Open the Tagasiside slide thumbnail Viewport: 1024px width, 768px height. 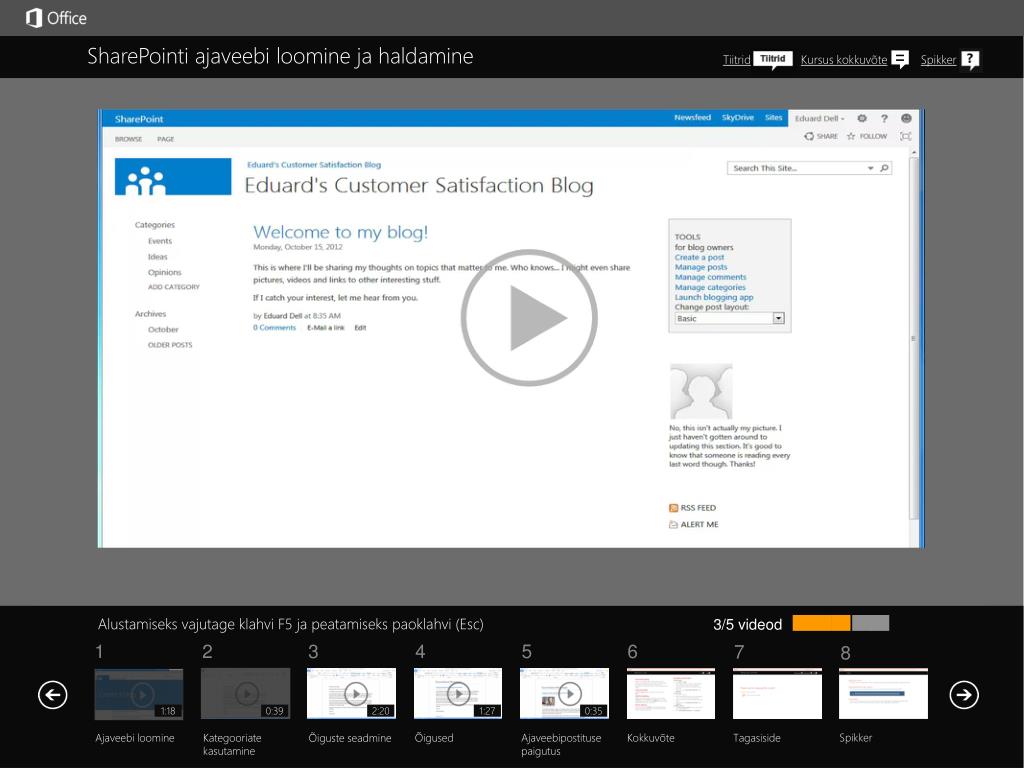click(778, 694)
